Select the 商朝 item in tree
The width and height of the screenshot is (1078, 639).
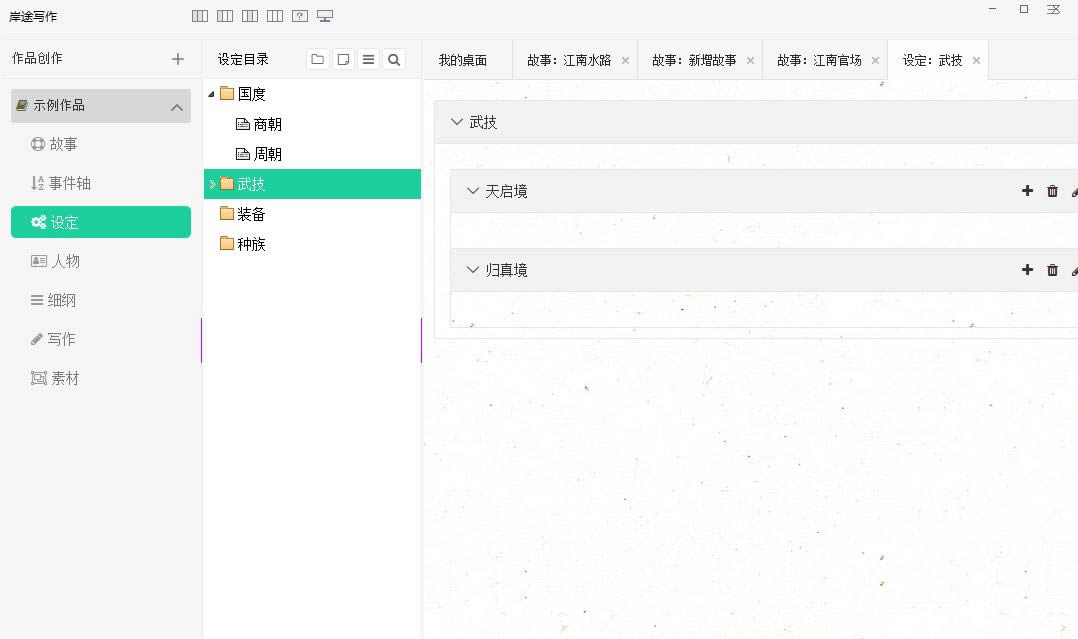click(x=267, y=124)
